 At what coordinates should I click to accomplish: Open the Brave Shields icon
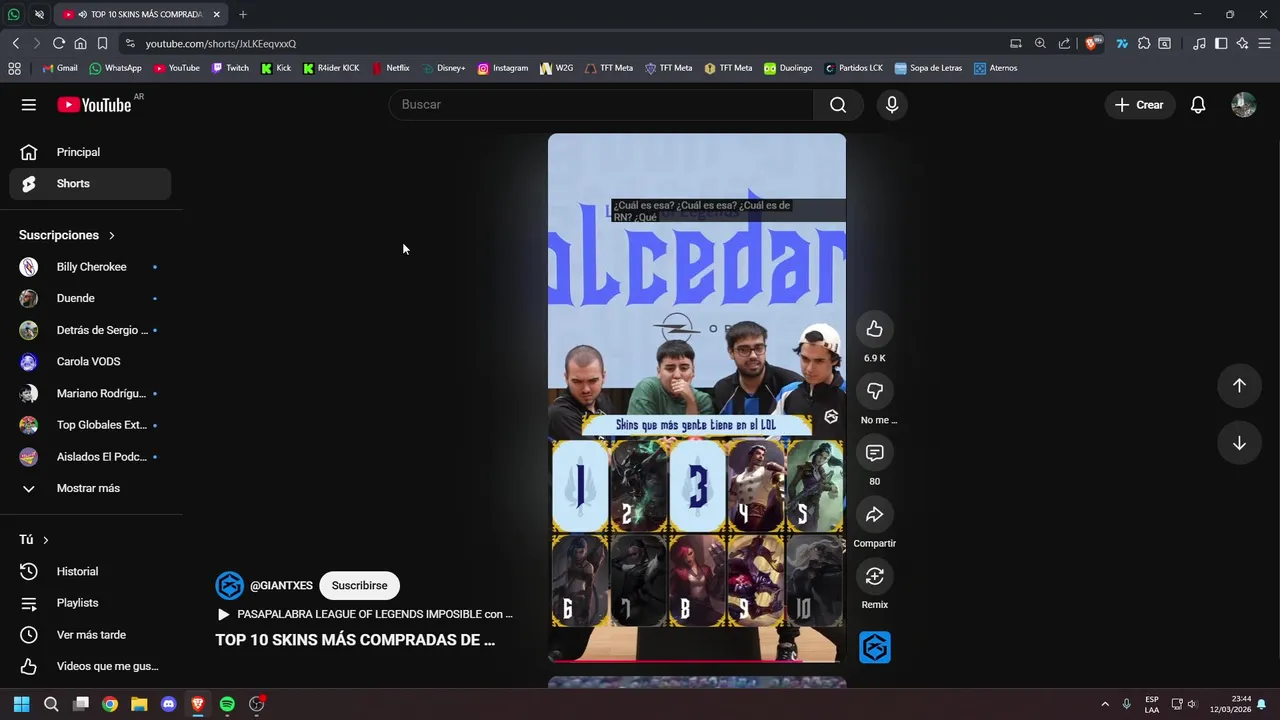[x=1094, y=43]
